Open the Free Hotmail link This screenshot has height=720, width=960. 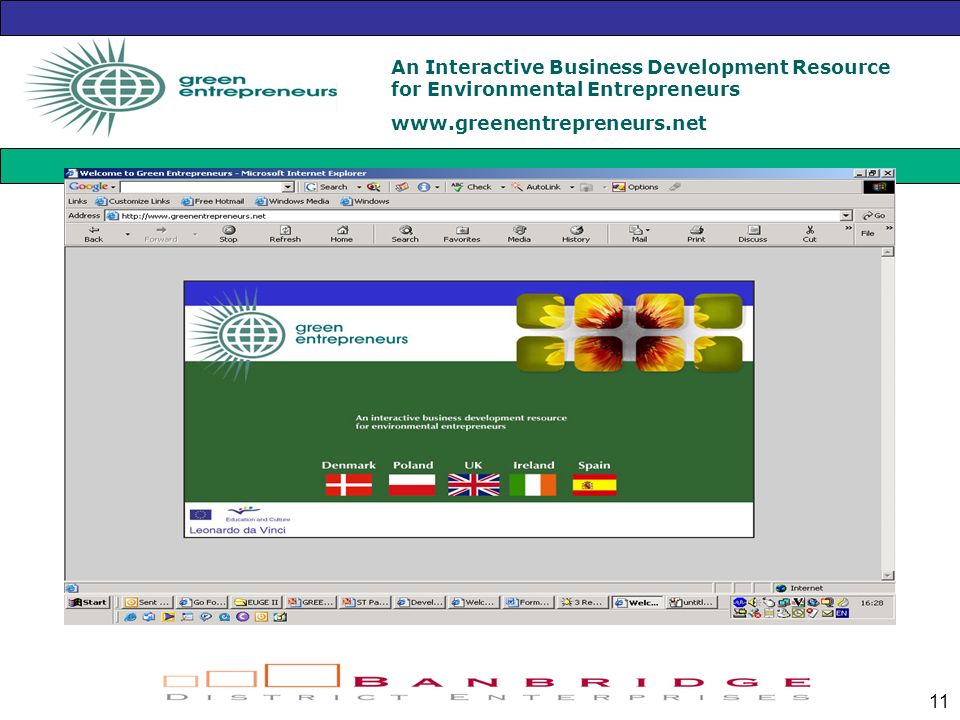point(213,201)
